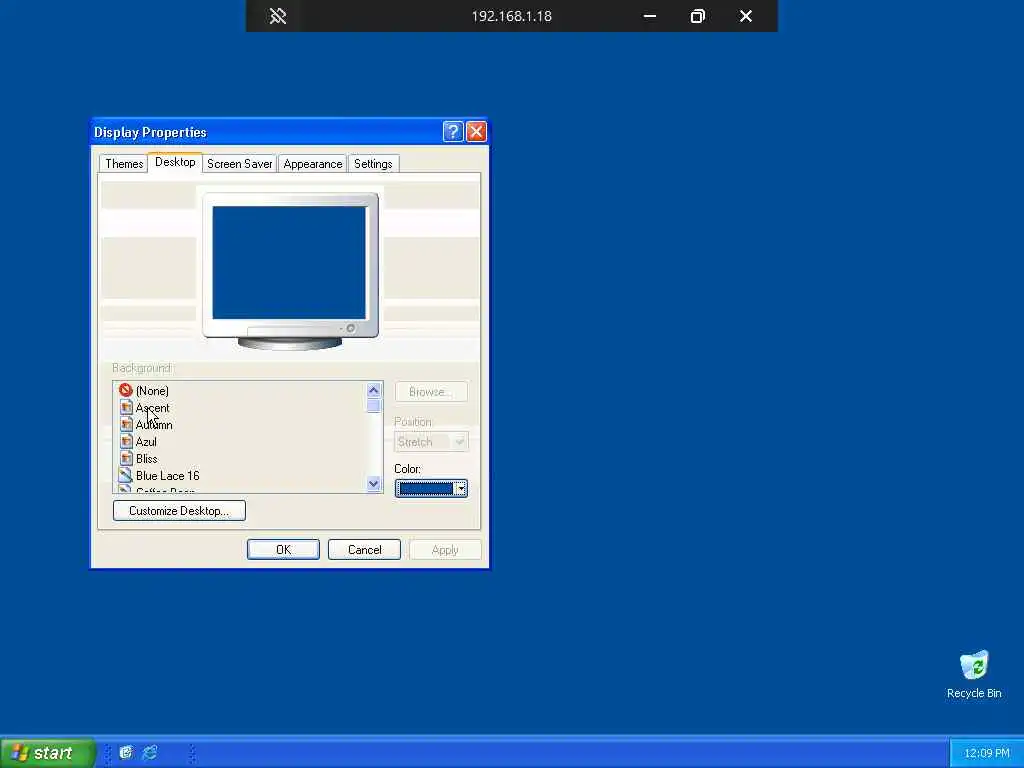Minimize the remote session window
Screen dimensions: 1024x768
tap(650, 16)
